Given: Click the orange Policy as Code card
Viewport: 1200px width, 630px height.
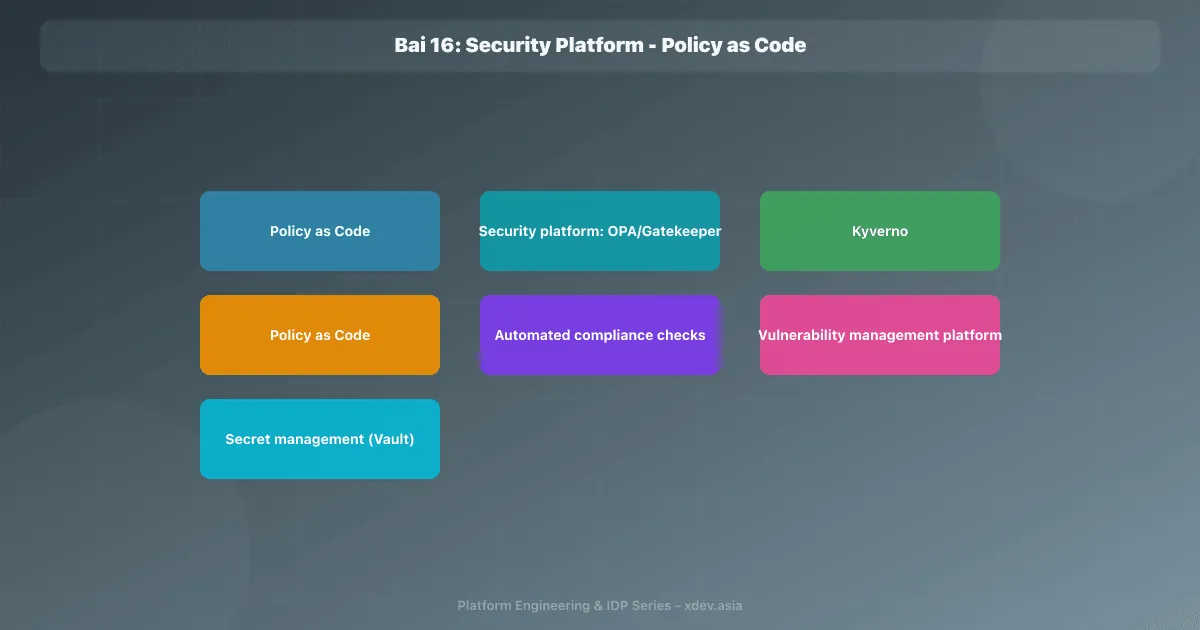Looking at the screenshot, I should point(320,335).
